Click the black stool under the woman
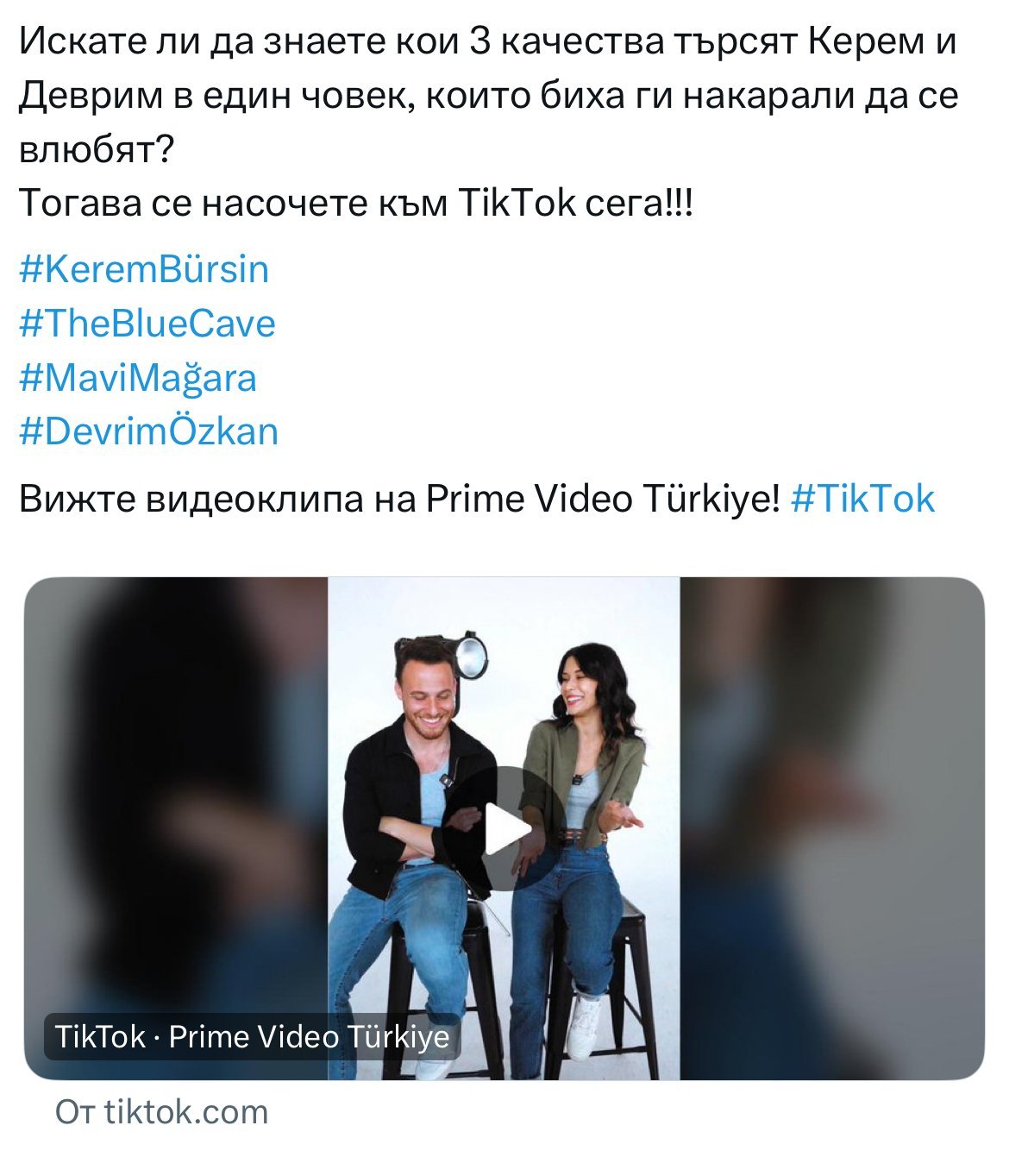 [x=604, y=992]
